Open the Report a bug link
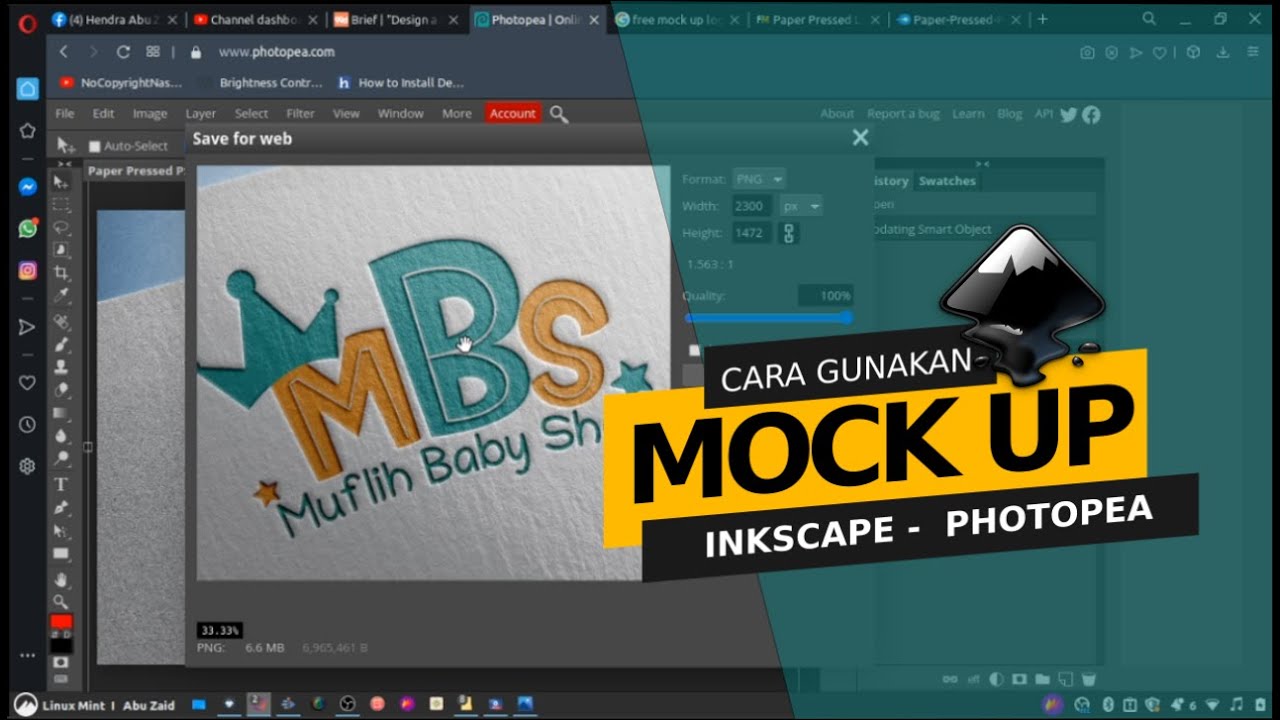This screenshot has width=1280, height=720. 903,114
